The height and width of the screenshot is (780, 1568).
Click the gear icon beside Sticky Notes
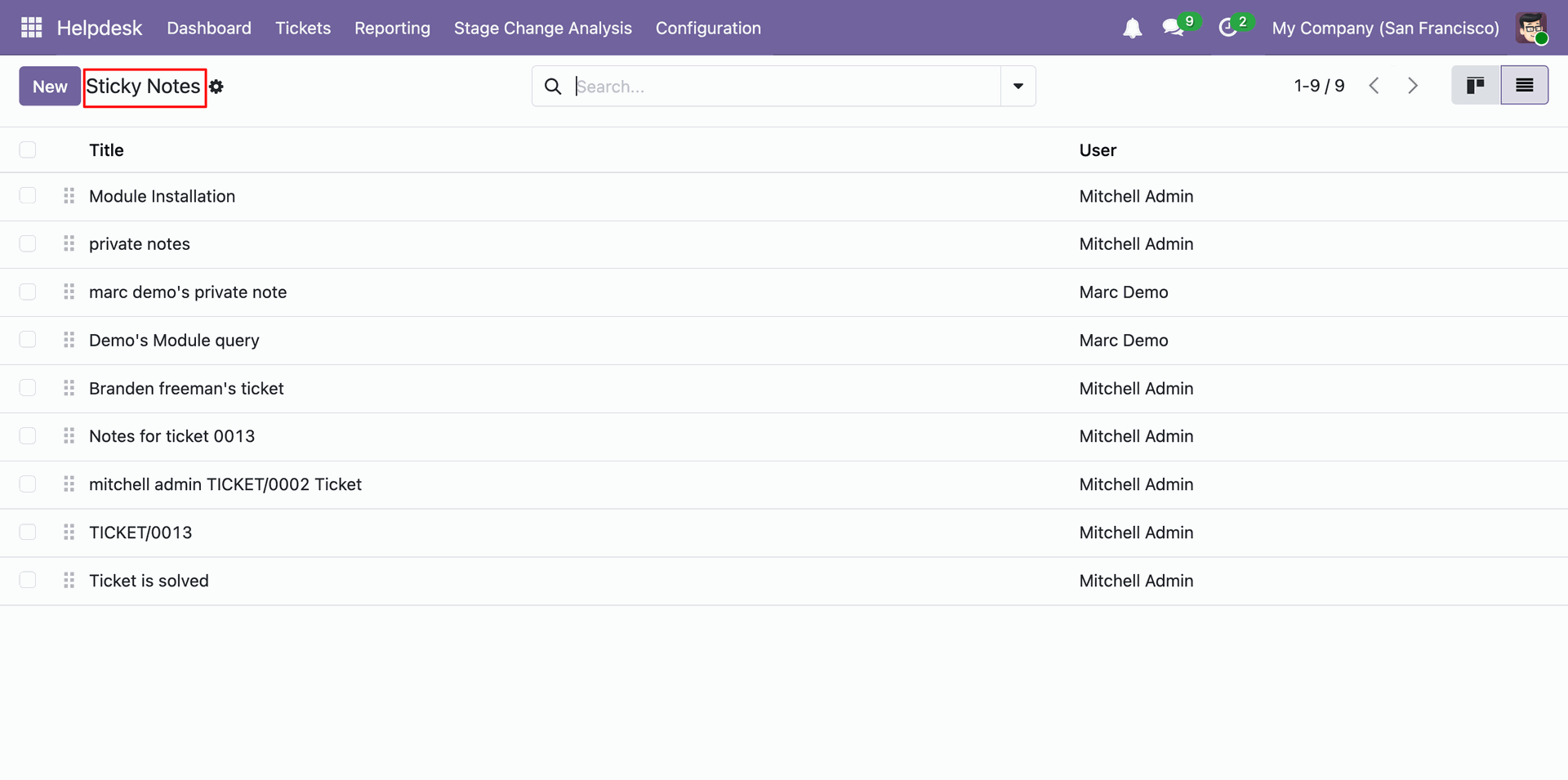pos(216,87)
